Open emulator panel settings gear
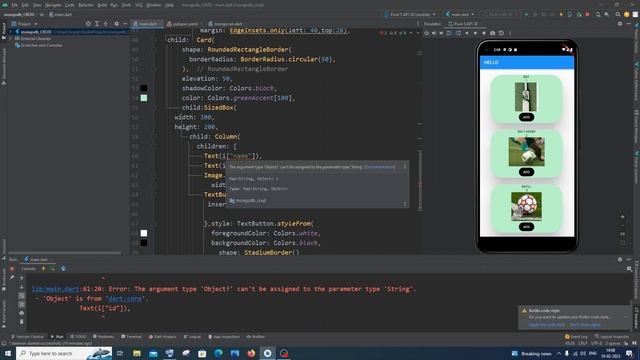The height and width of the screenshot is (360, 640). 620,24
